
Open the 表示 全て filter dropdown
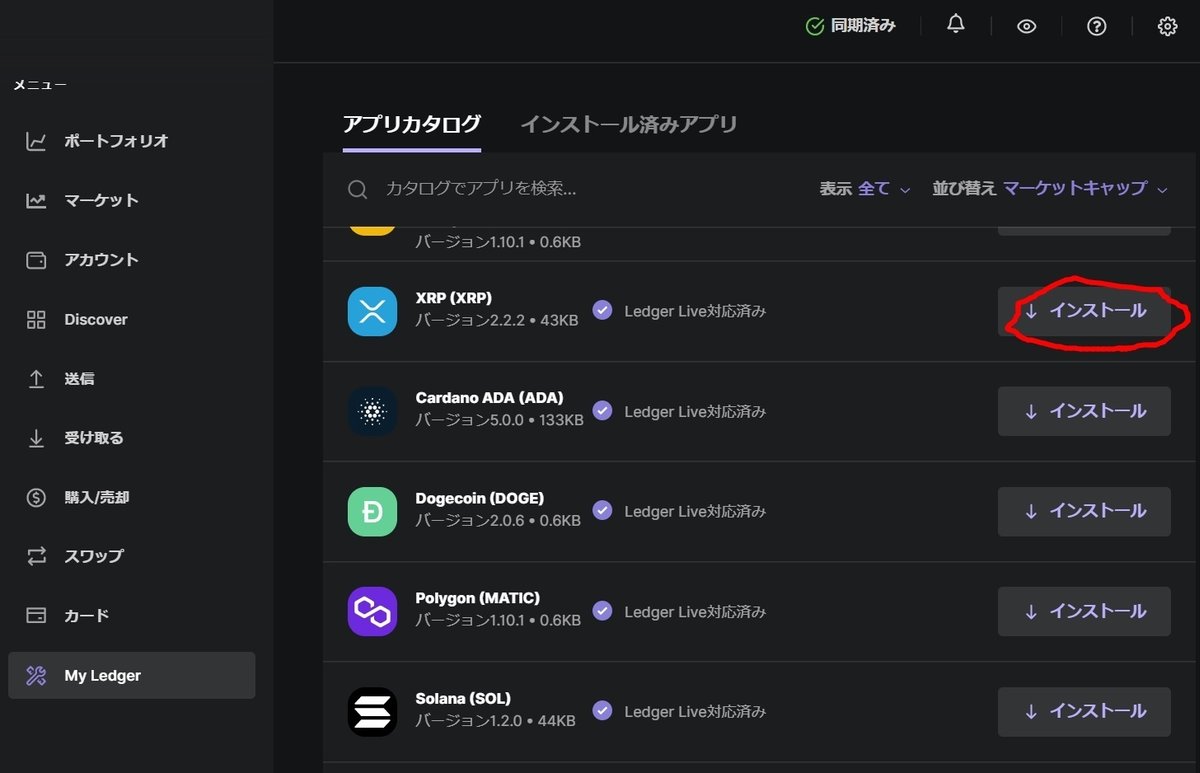tap(865, 188)
